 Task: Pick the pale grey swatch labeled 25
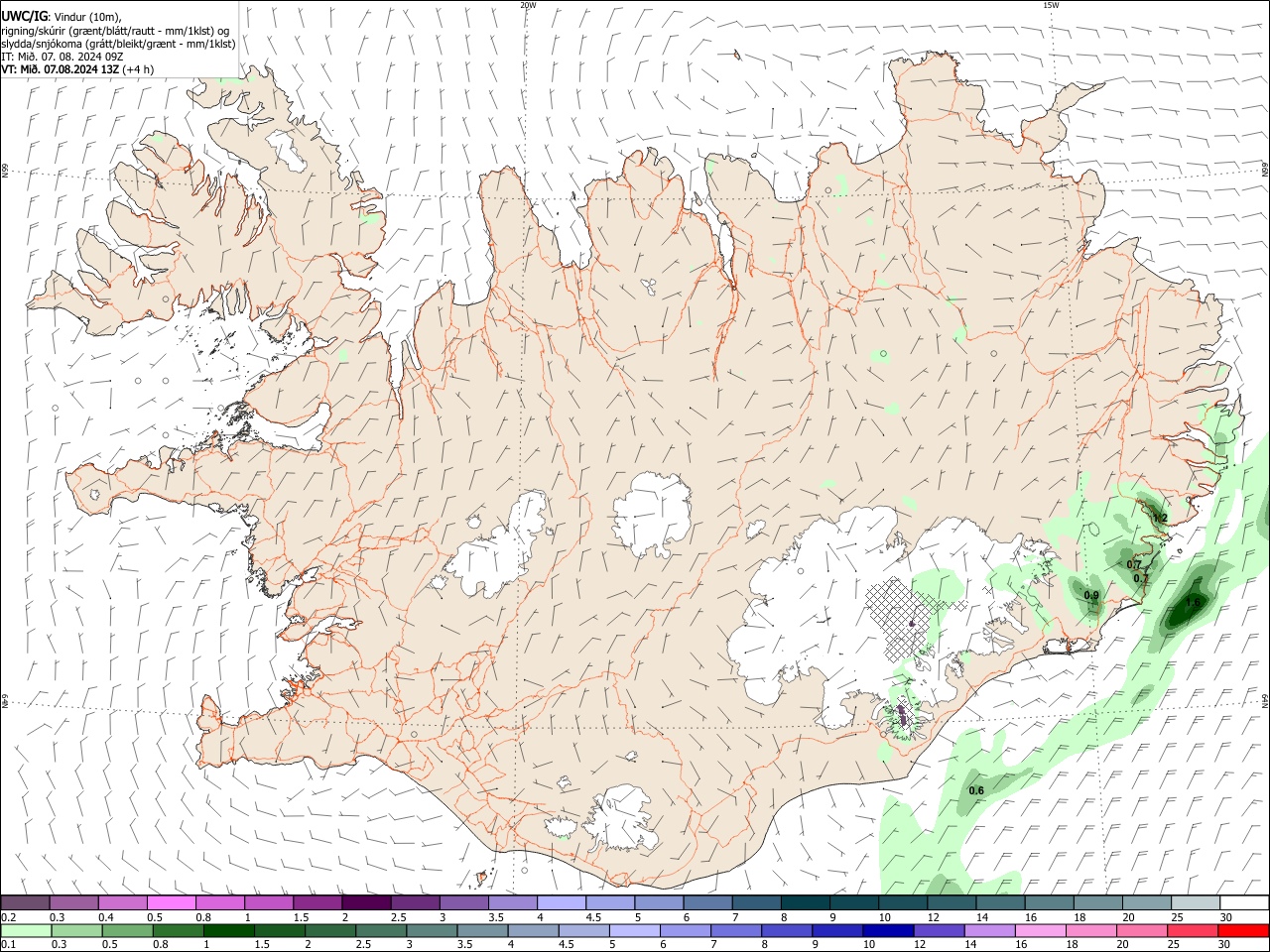pos(1196,903)
